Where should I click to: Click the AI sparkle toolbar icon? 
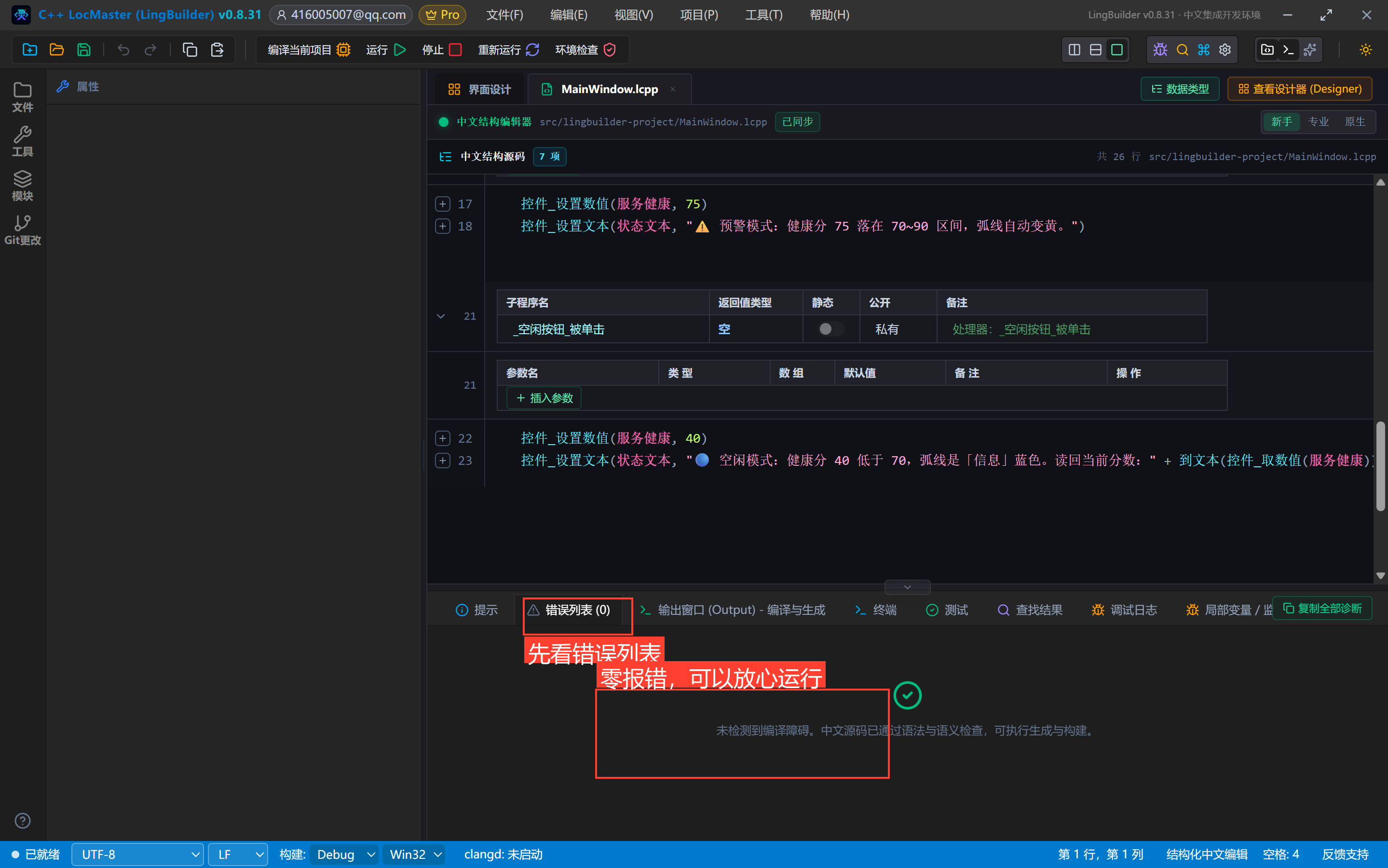[x=1310, y=50]
